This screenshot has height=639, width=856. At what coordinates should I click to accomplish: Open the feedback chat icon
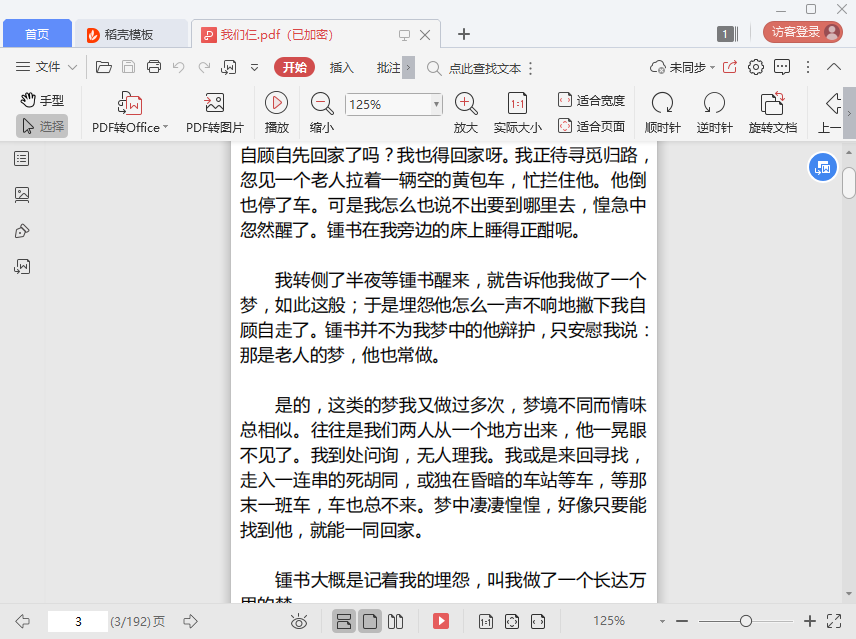pyautogui.click(x=782, y=67)
